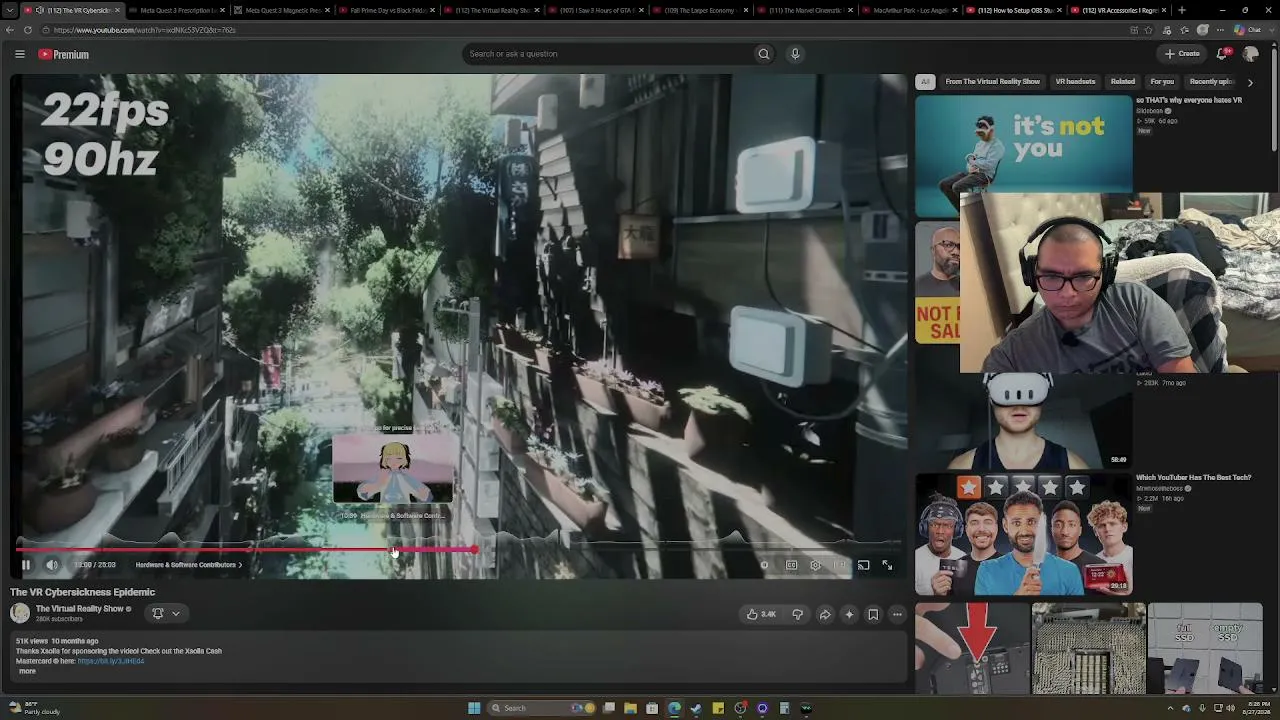Open the more actions ellipsis below the video

point(897,614)
